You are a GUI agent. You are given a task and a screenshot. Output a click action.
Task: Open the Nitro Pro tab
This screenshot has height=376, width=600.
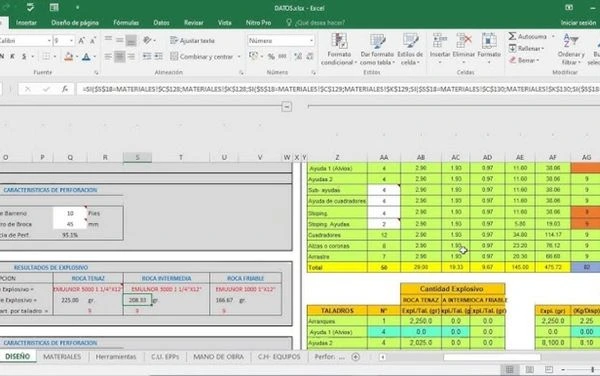[x=258, y=23]
